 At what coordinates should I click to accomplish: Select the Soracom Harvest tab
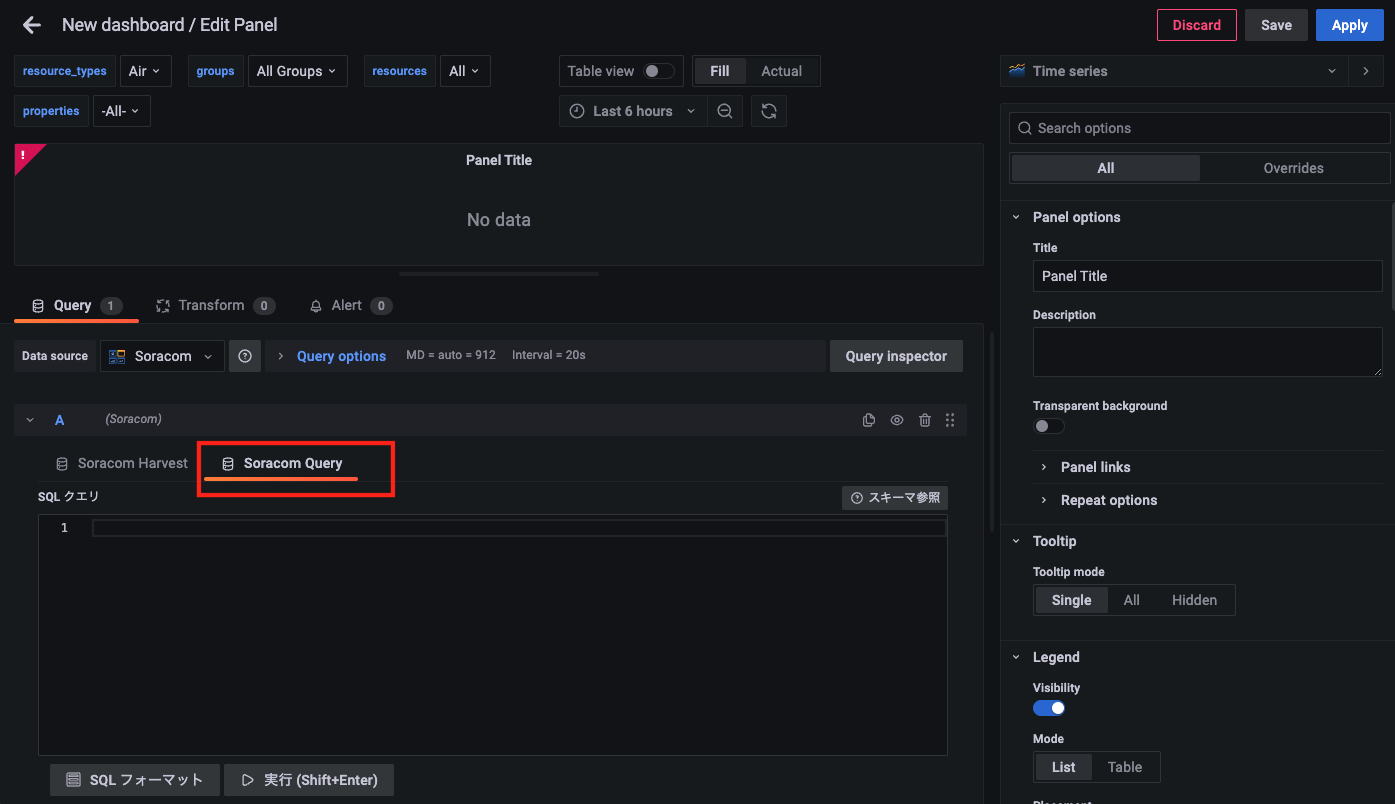[121, 463]
